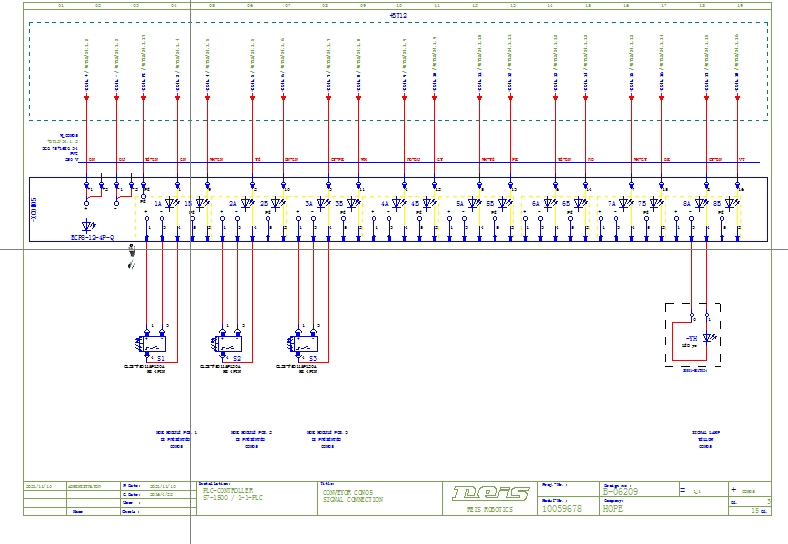Click the 2021/11/10 date at bottom-left cell

point(38,486)
